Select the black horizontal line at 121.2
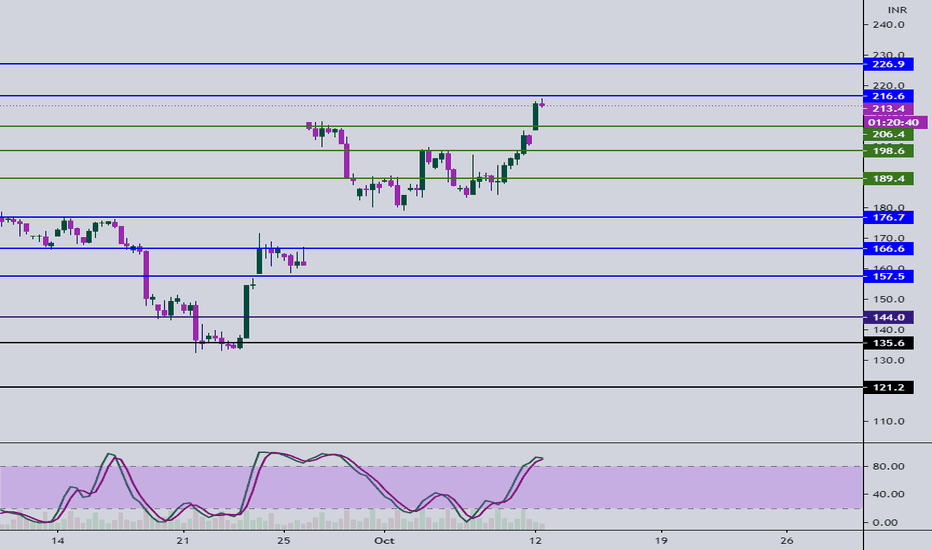932x550 pixels. coord(431,387)
